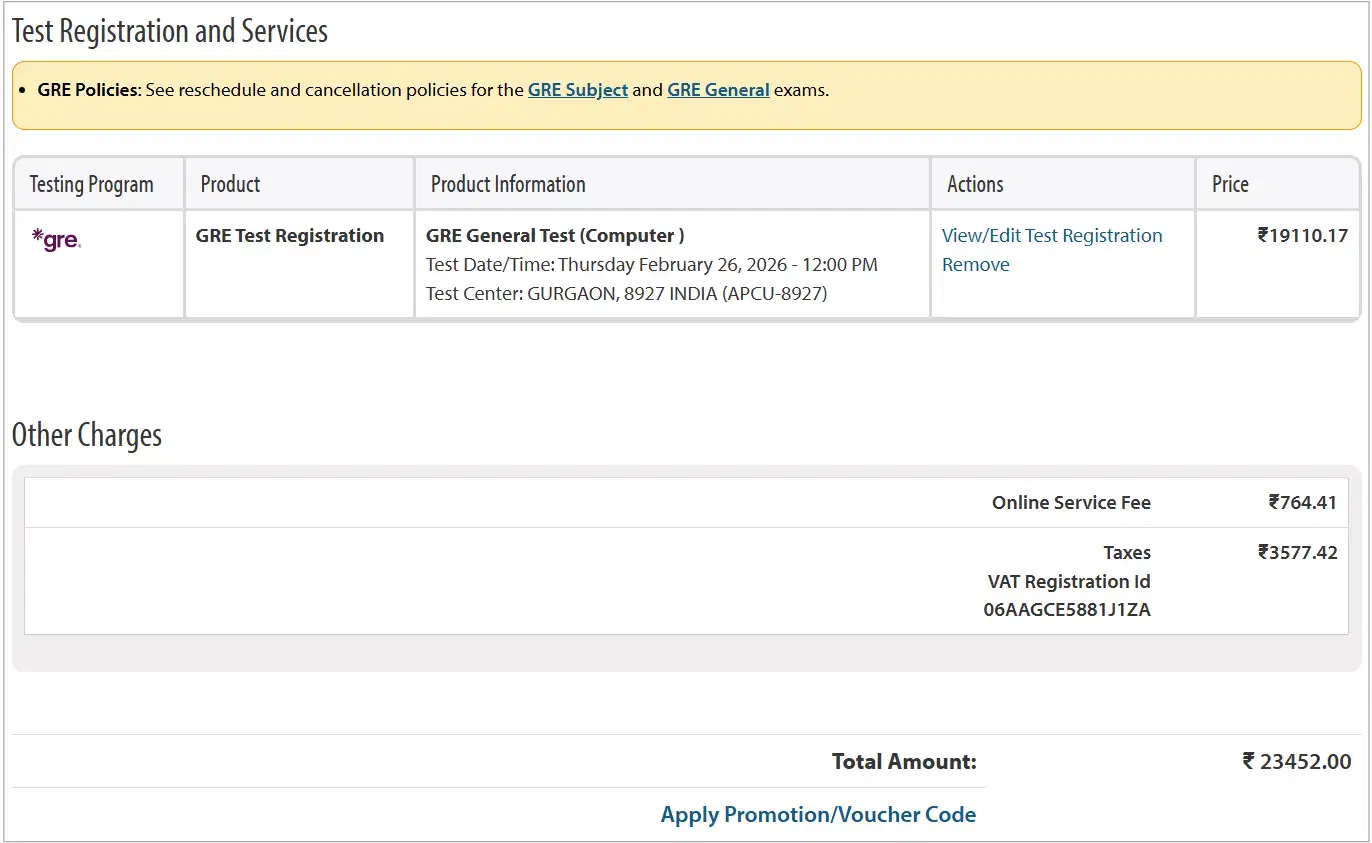Click the Online Service Fee label

tap(1071, 503)
